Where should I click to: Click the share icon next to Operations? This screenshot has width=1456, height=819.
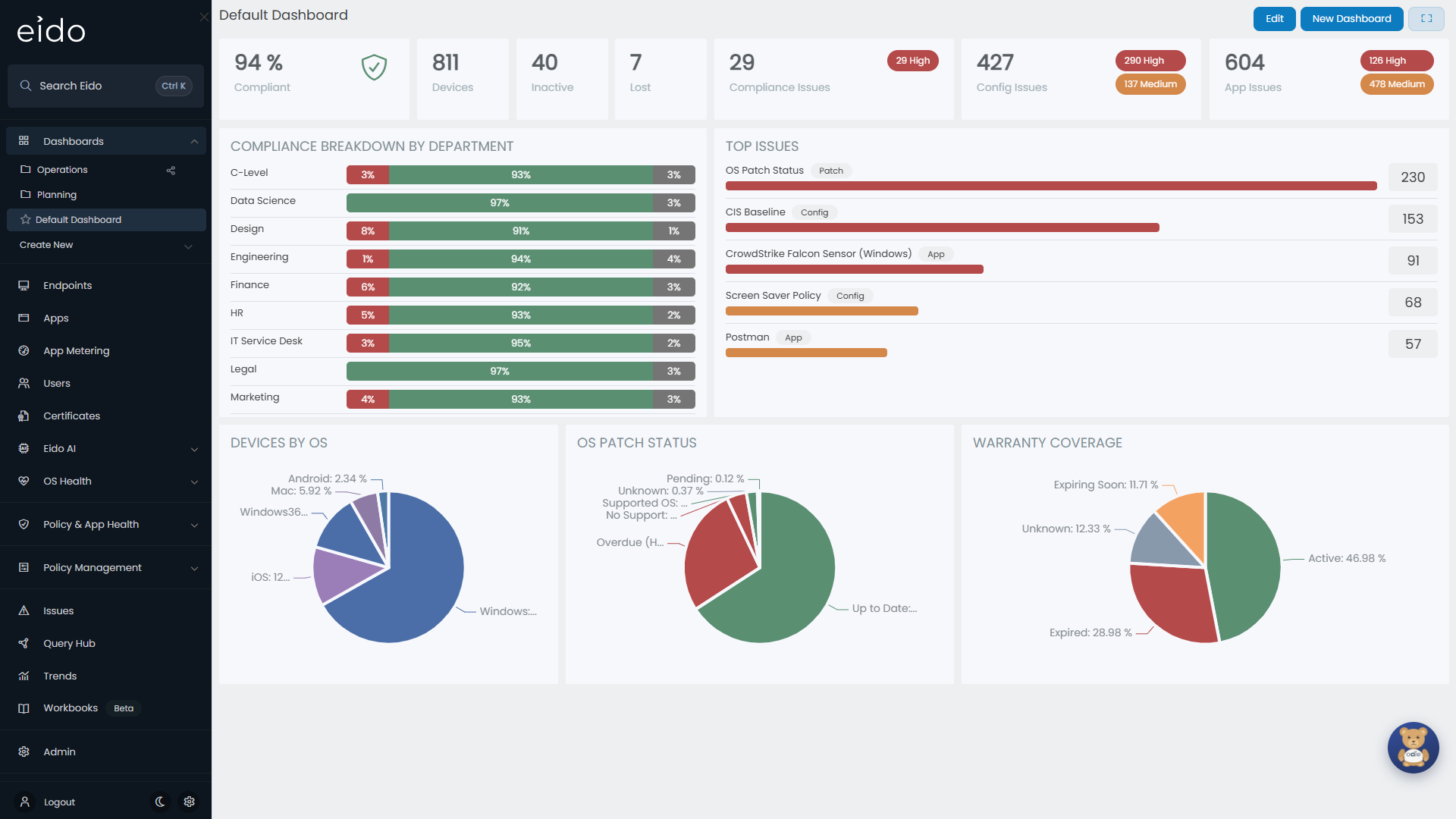[x=171, y=171]
